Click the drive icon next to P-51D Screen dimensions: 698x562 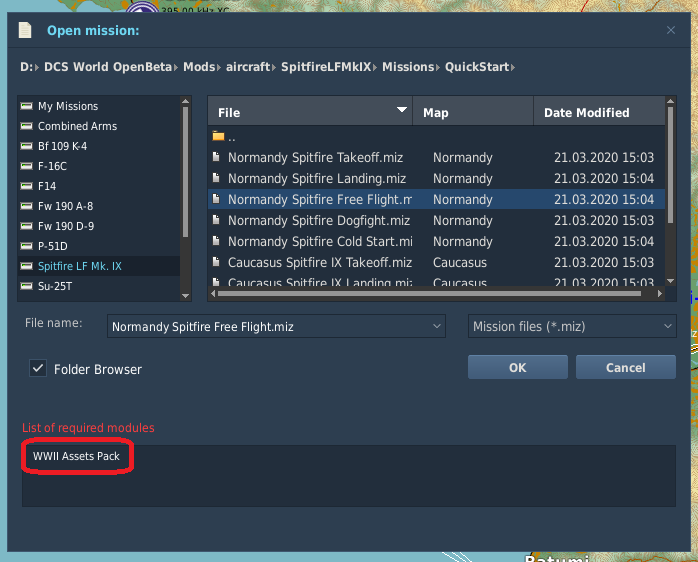[27, 246]
